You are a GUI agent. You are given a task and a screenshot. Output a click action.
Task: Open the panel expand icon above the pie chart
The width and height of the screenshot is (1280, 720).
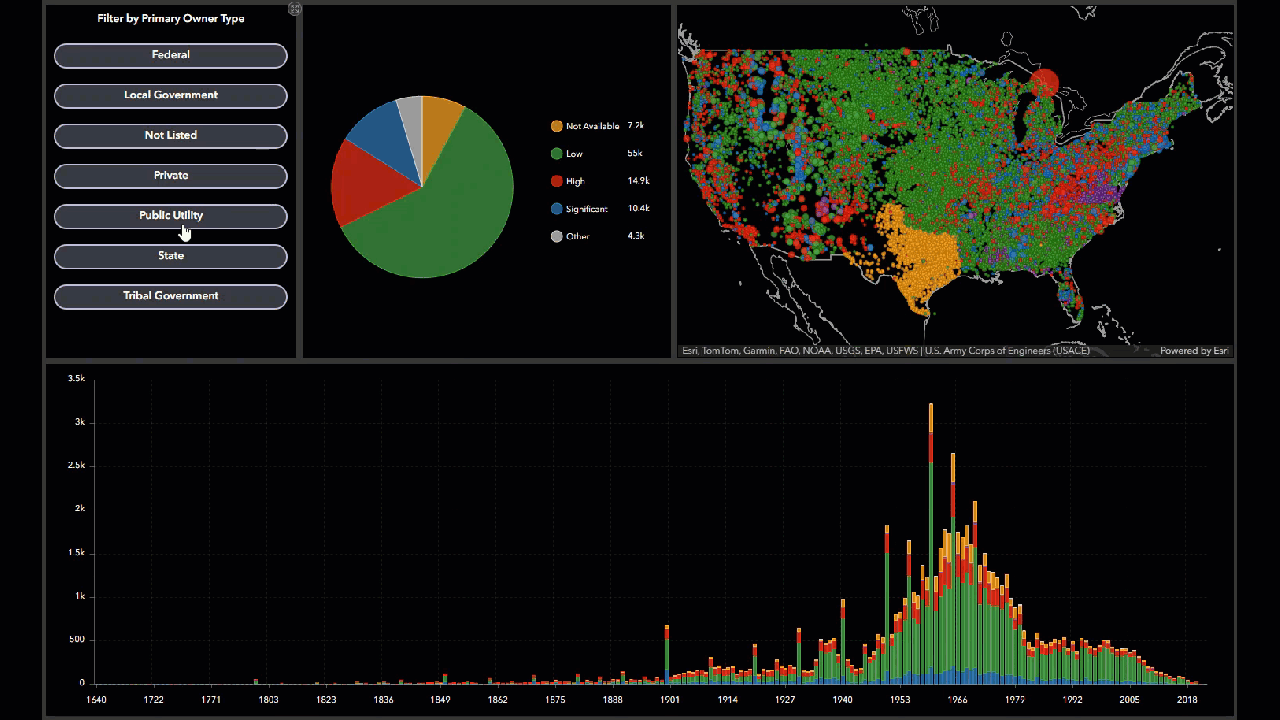pos(295,9)
